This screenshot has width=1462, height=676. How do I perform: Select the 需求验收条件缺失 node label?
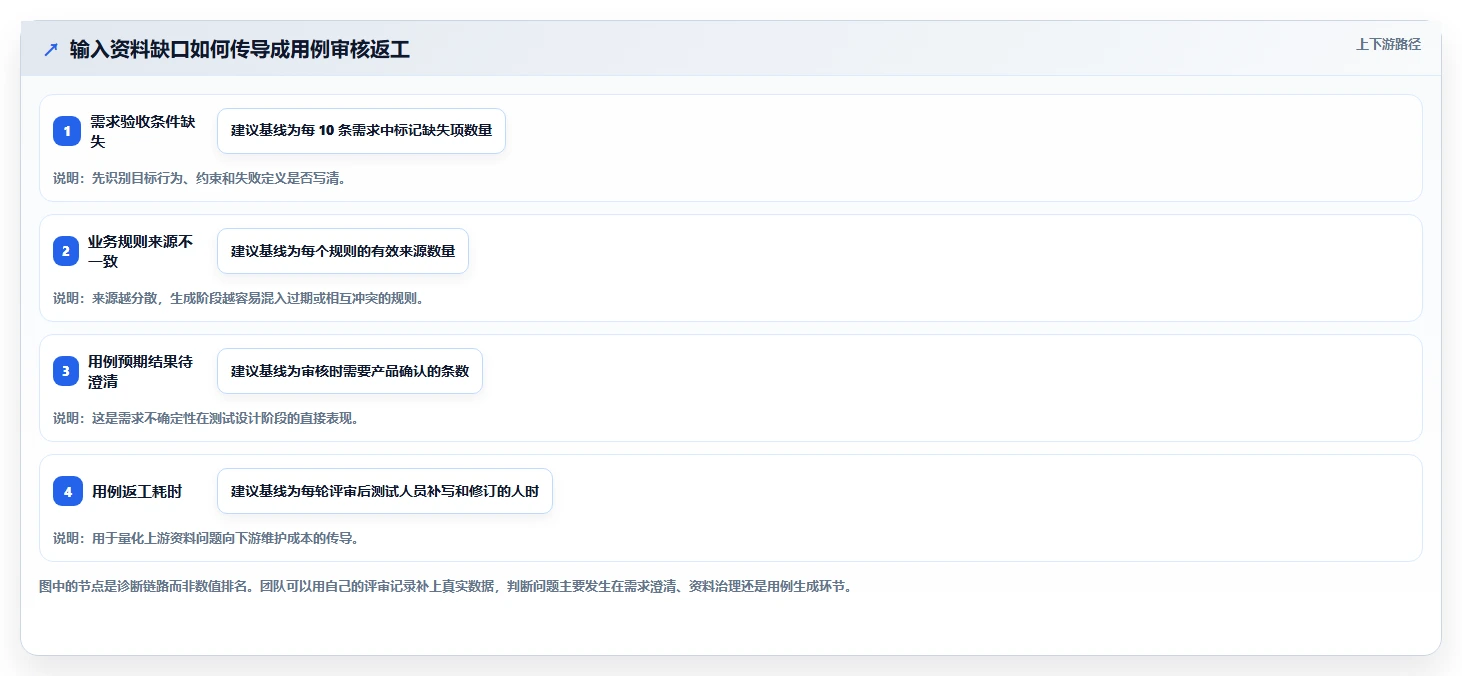coord(143,131)
